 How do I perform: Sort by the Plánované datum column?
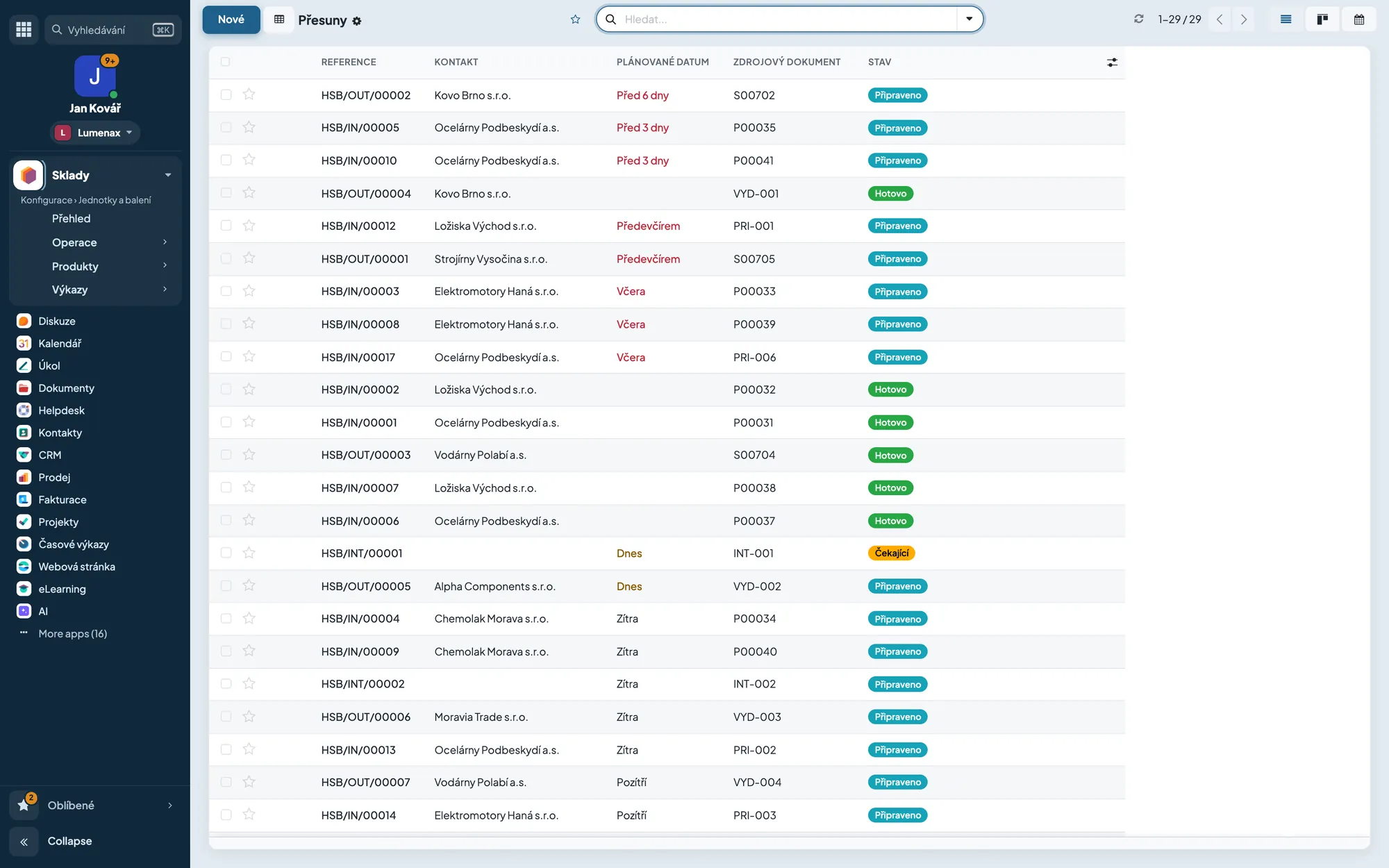[663, 62]
